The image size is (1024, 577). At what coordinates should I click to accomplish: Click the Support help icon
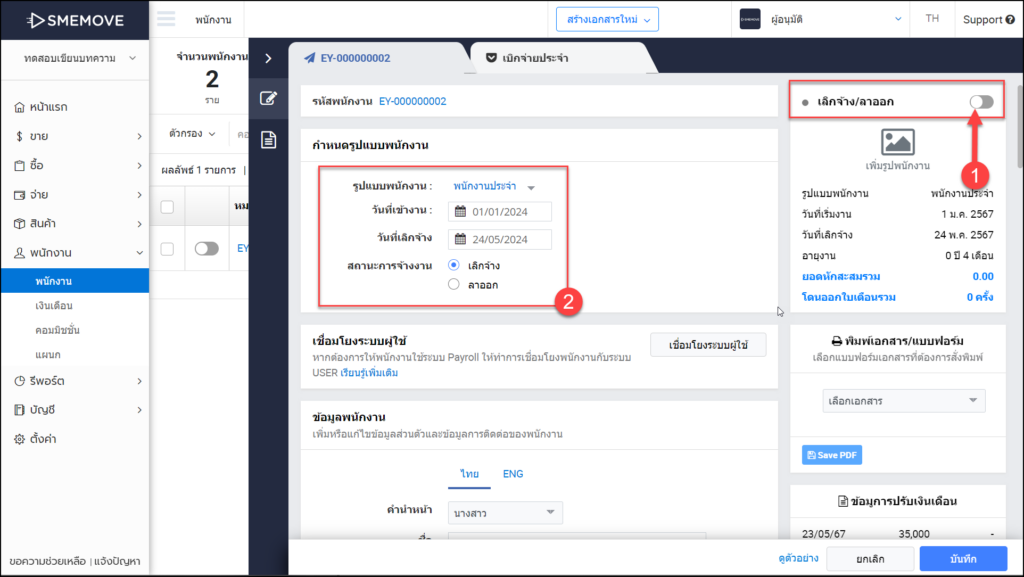click(1009, 20)
